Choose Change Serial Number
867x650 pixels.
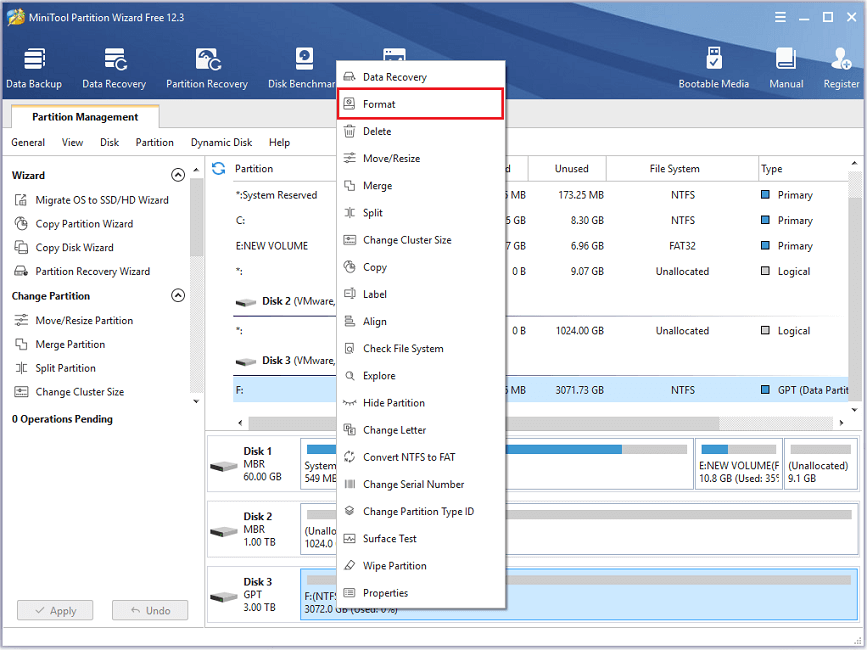(x=421, y=484)
